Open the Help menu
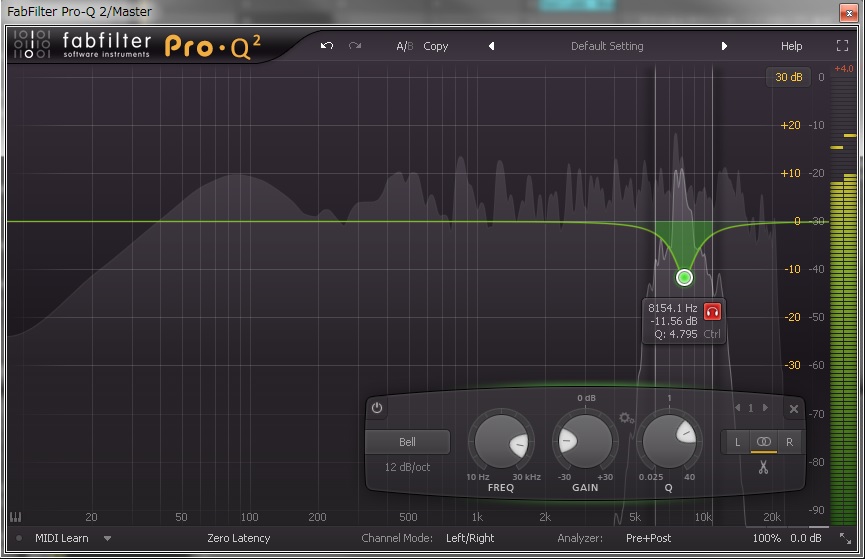865x559 pixels. tap(791, 46)
